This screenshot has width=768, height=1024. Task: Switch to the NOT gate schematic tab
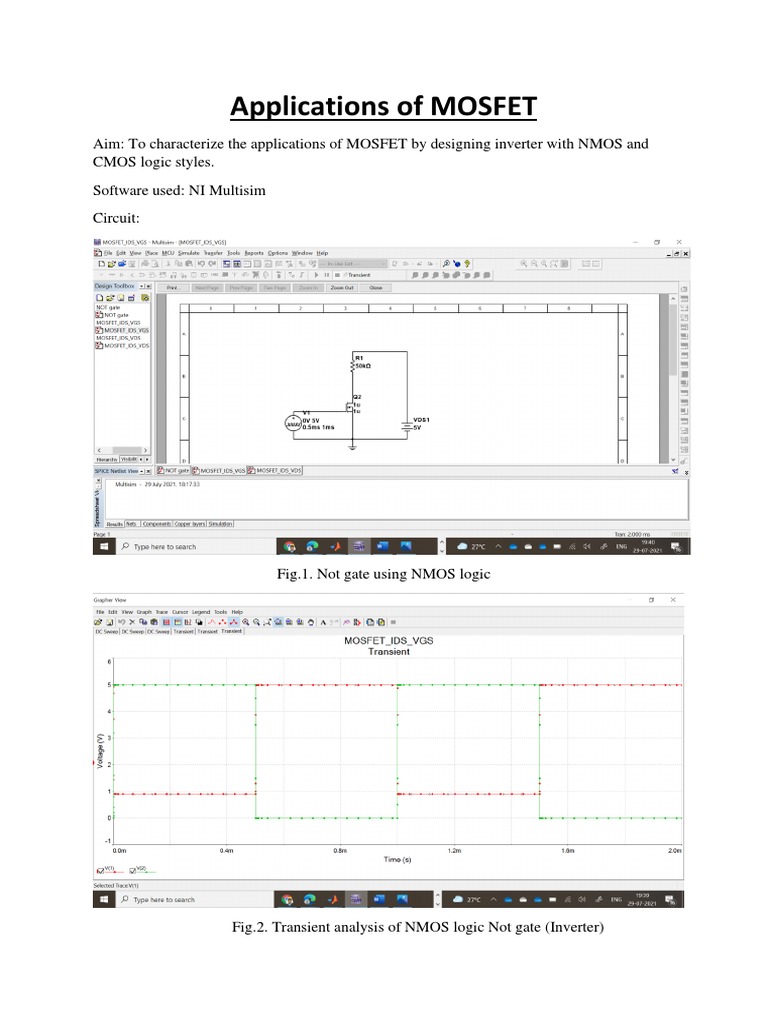pos(173,470)
